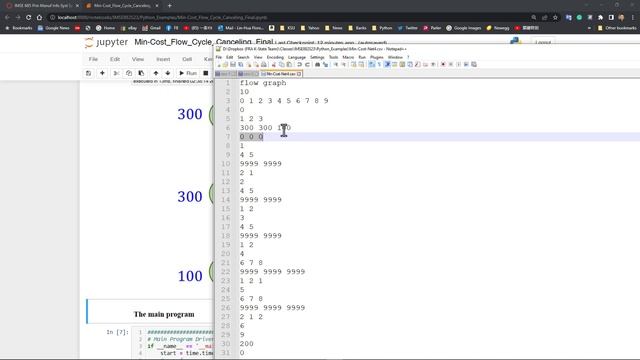Click Notepad++ Save icon
The height and width of the screenshot is (360, 640).
coord(233,64)
